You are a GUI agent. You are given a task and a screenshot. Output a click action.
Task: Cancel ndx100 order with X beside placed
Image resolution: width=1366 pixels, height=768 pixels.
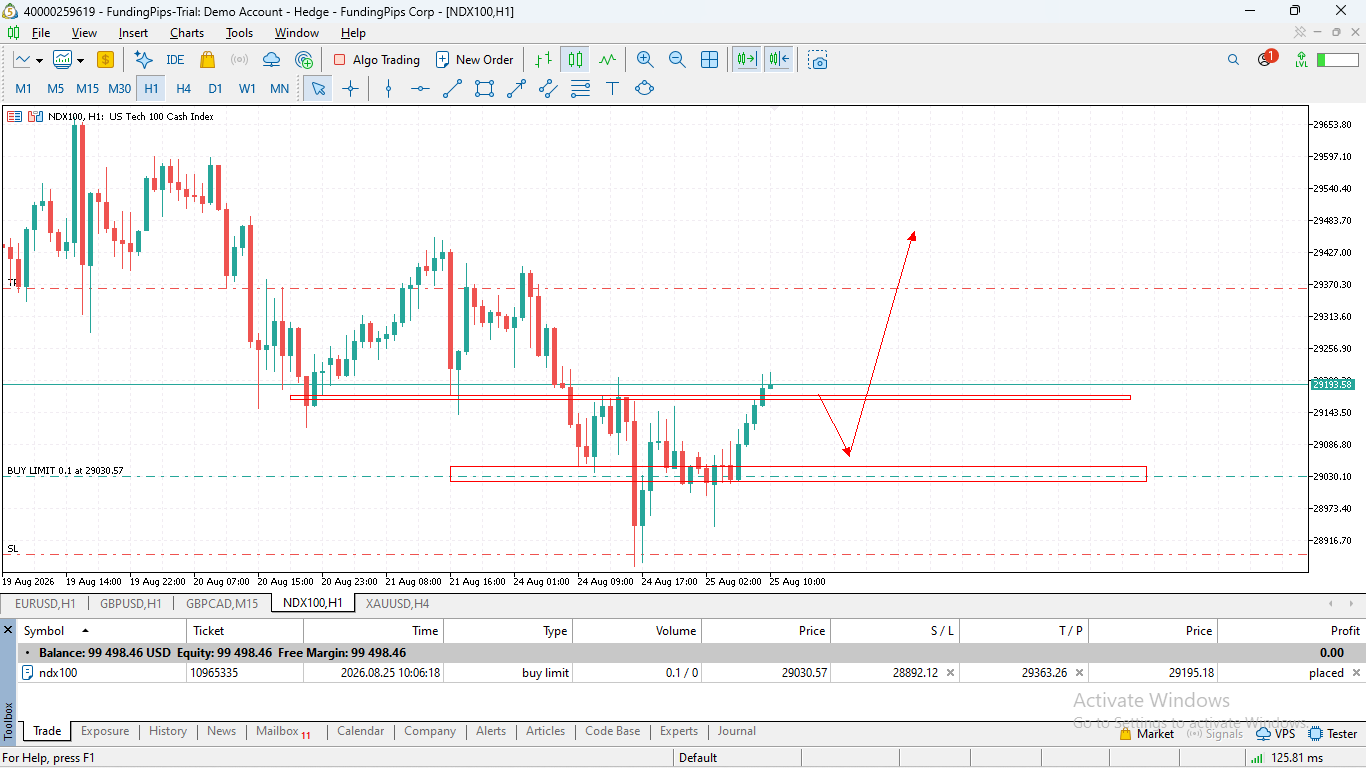click(1357, 673)
